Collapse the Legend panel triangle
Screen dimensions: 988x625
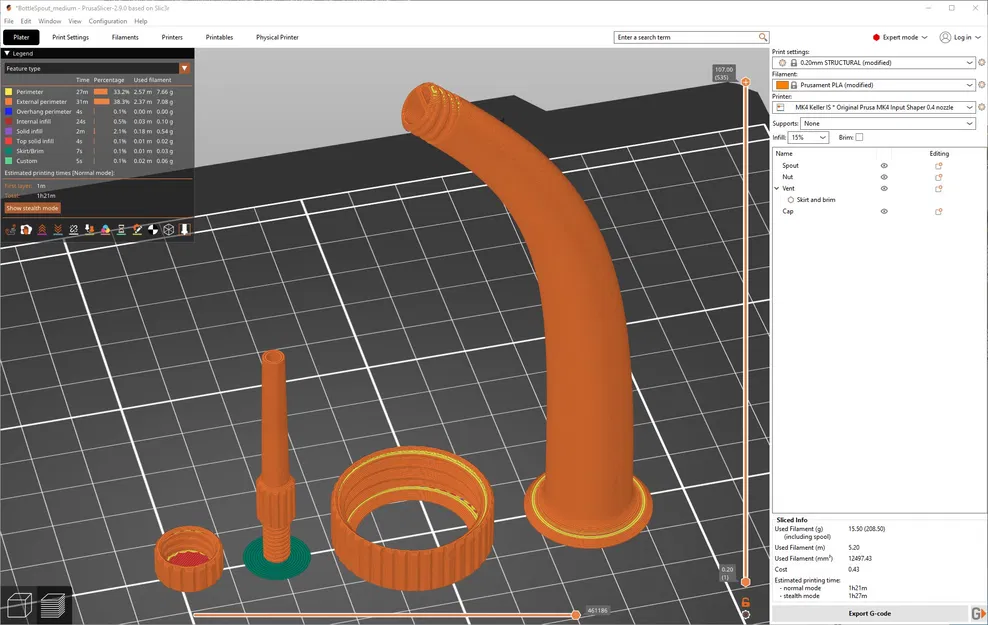point(7,54)
